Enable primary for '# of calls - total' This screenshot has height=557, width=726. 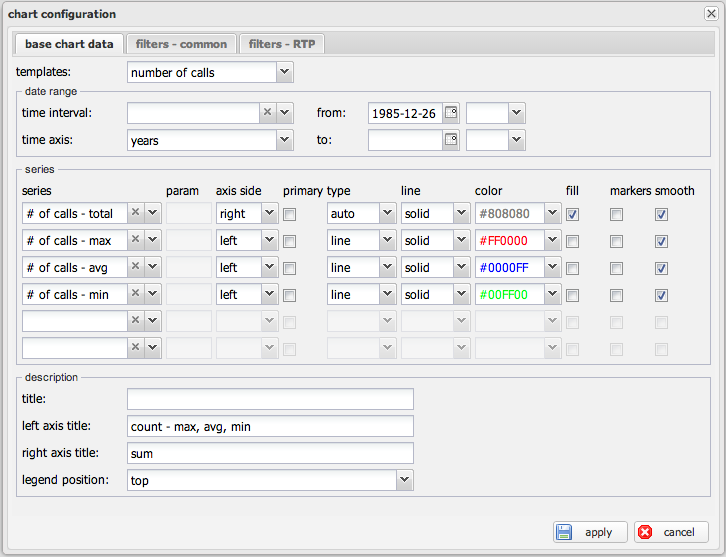click(x=290, y=214)
